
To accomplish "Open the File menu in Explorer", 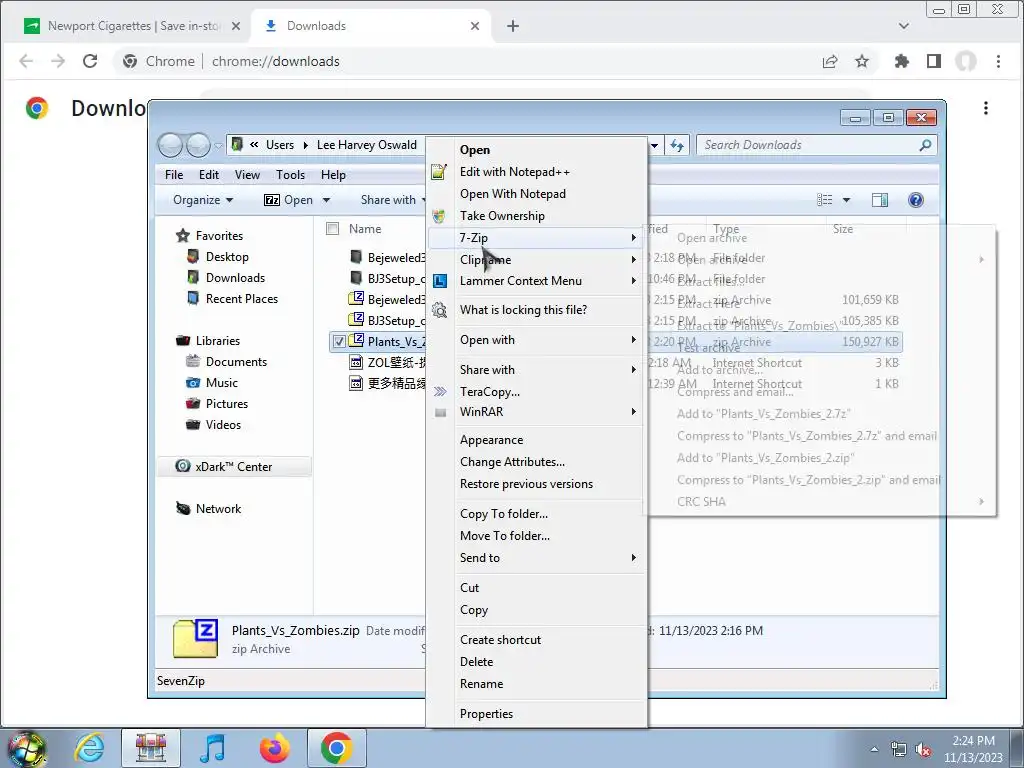I will click(x=174, y=175).
